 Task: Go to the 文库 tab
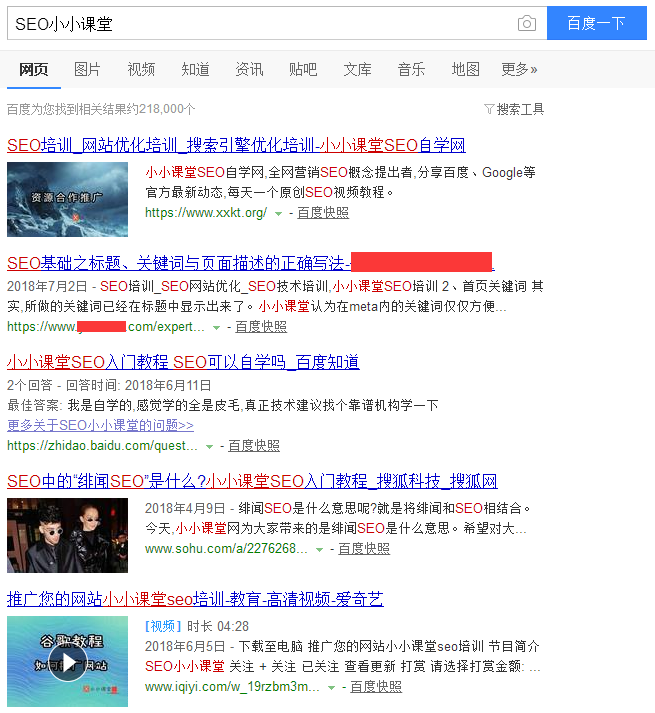click(x=357, y=70)
